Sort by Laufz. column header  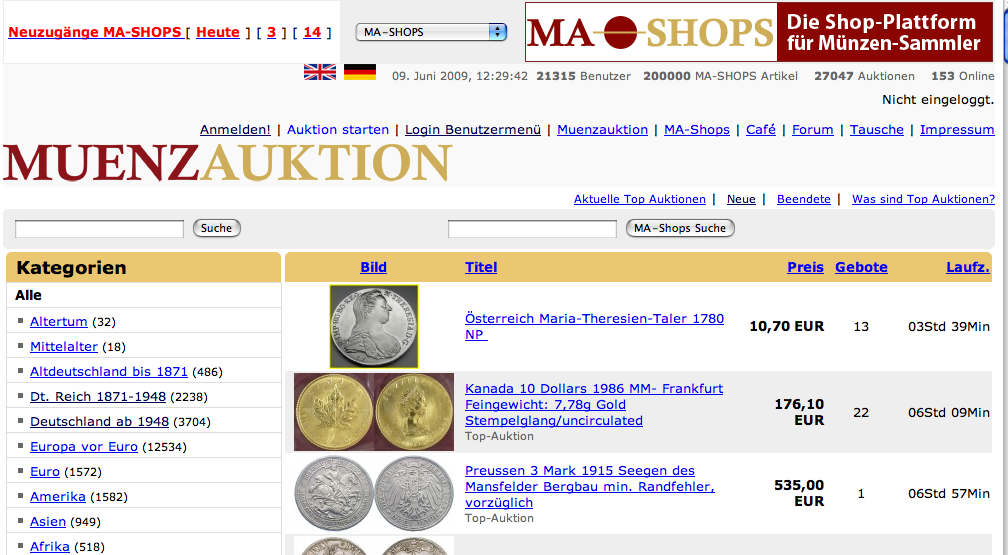tap(968, 267)
